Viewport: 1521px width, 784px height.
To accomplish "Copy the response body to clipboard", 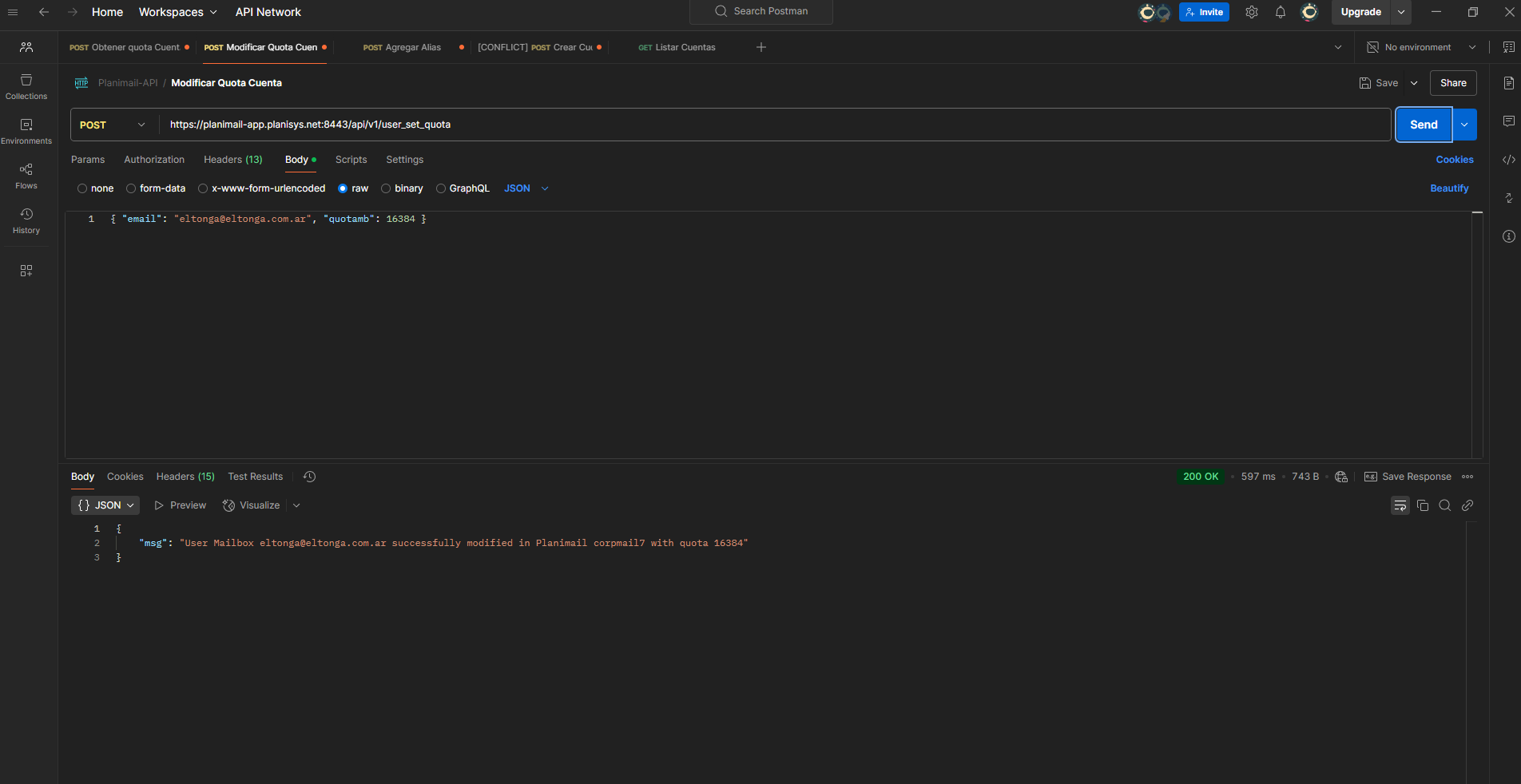I will point(1423,505).
